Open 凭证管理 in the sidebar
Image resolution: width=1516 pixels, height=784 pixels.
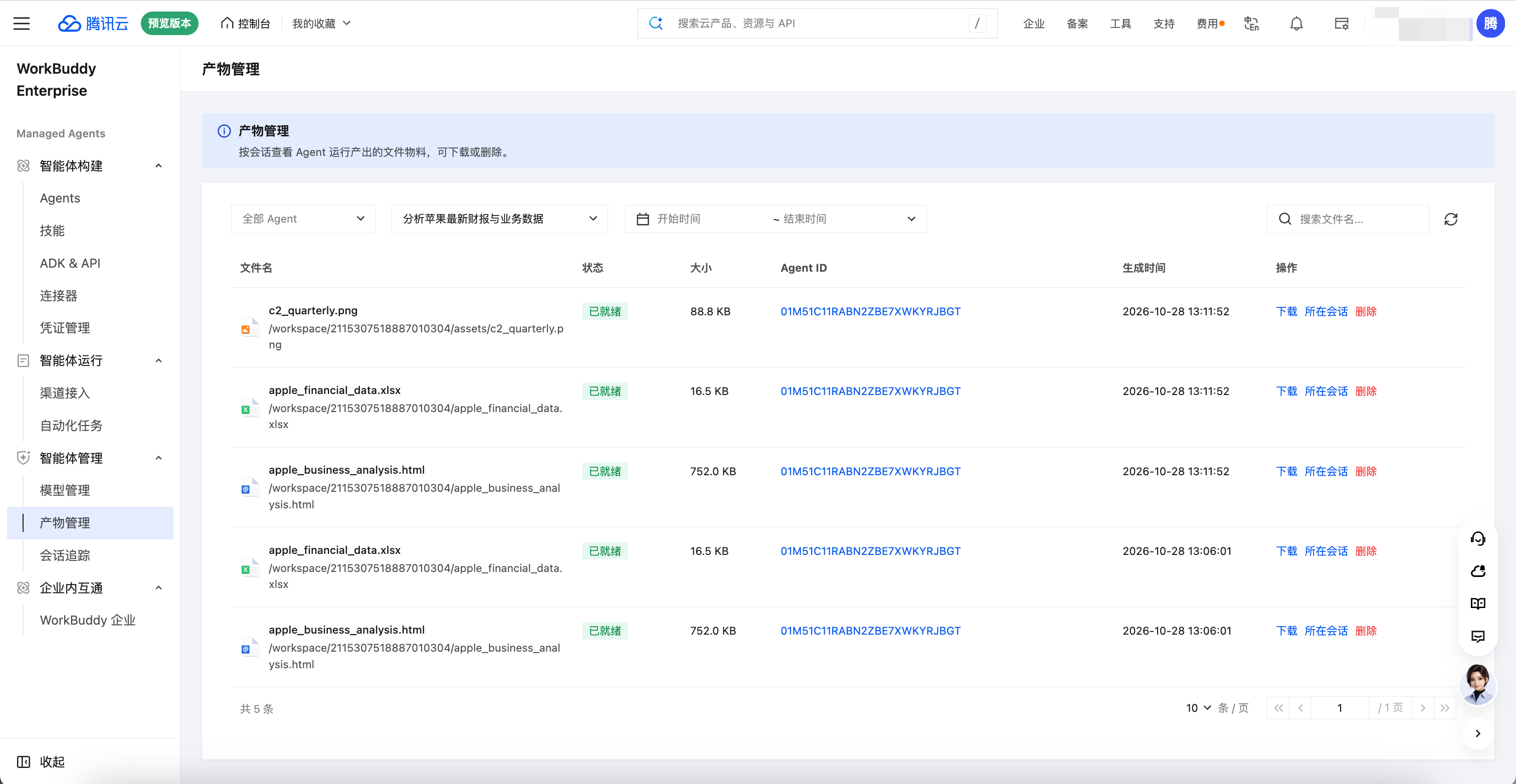coord(65,328)
